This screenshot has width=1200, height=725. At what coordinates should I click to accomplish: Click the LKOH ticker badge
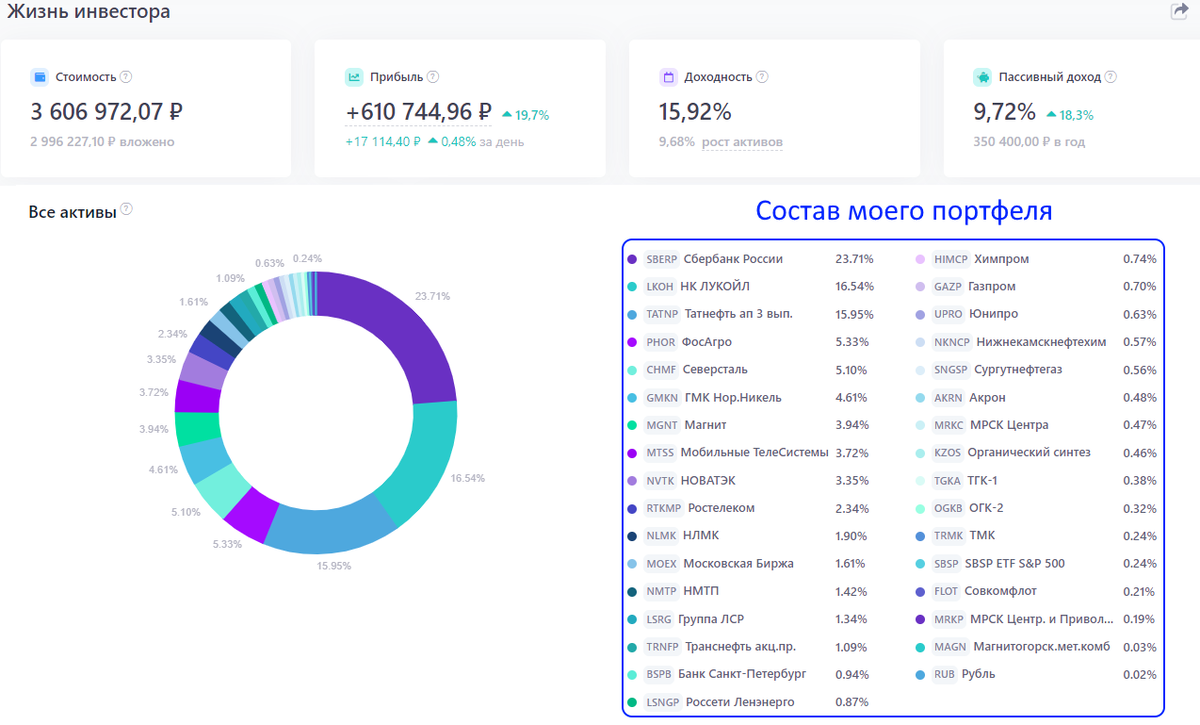pos(660,287)
